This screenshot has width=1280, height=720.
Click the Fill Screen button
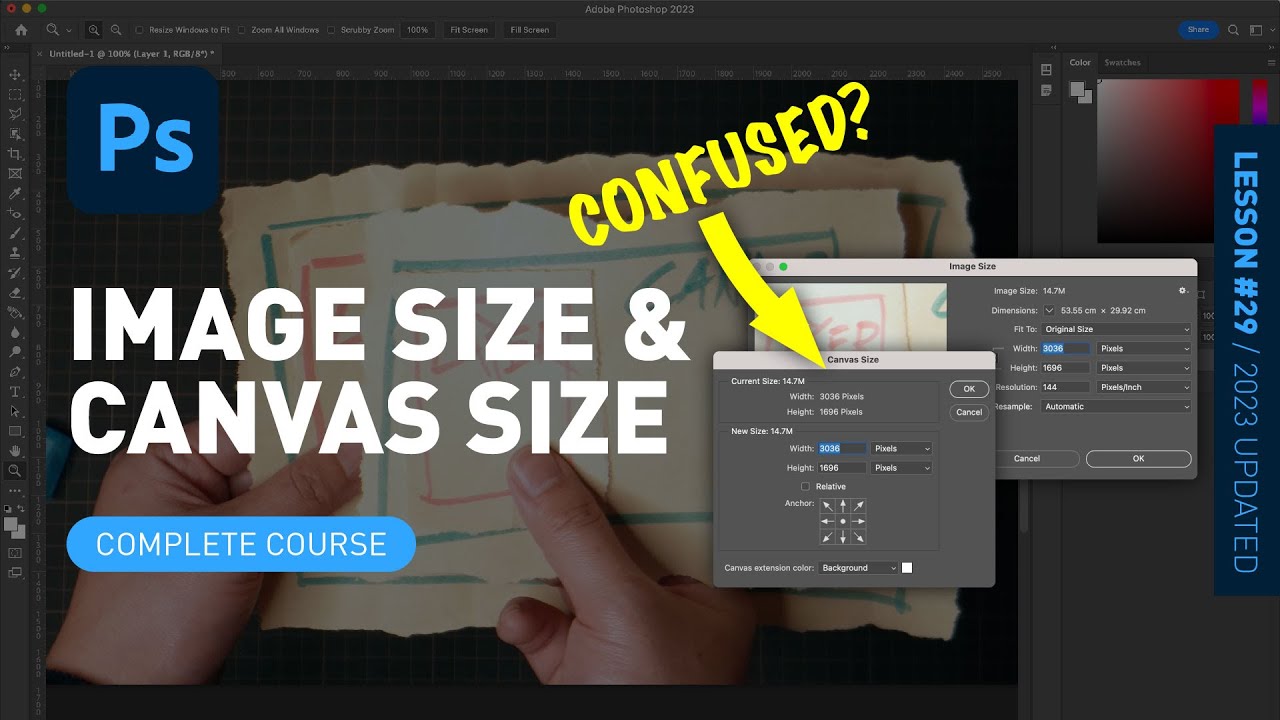530,30
